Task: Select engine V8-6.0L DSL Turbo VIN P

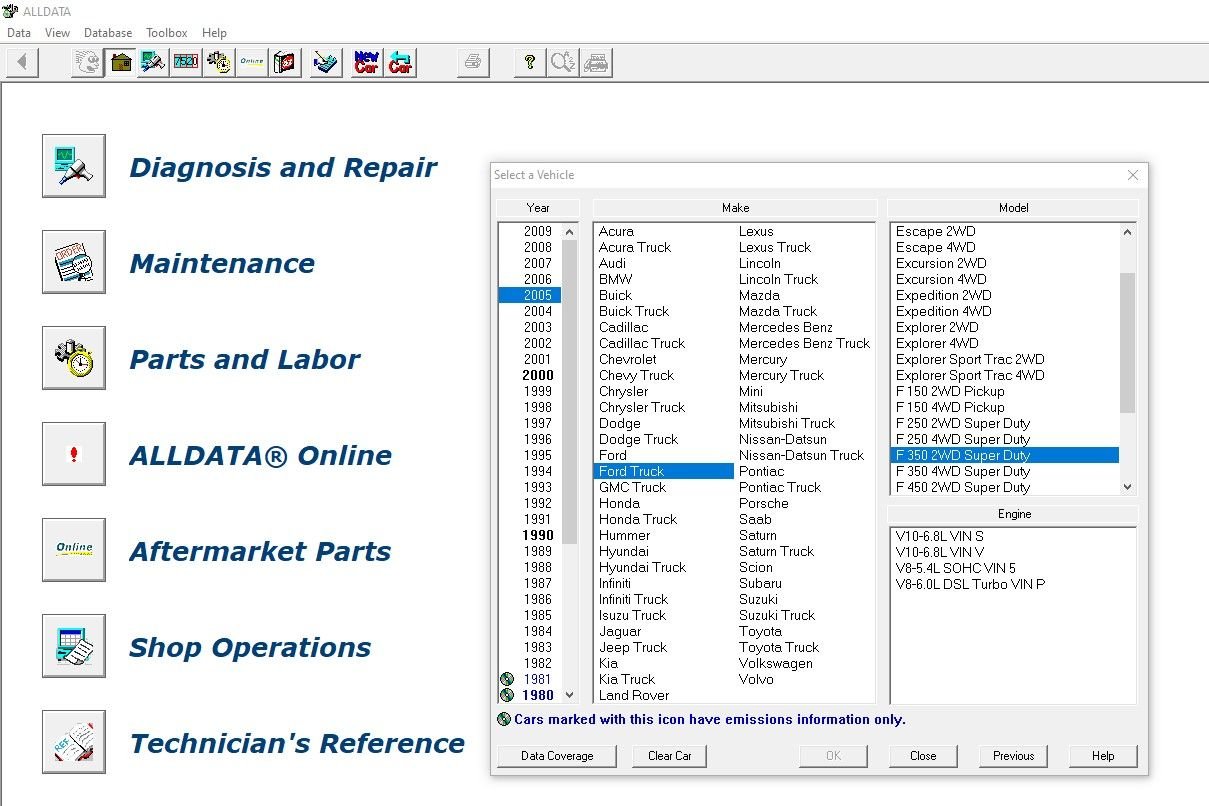Action: [970, 584]
